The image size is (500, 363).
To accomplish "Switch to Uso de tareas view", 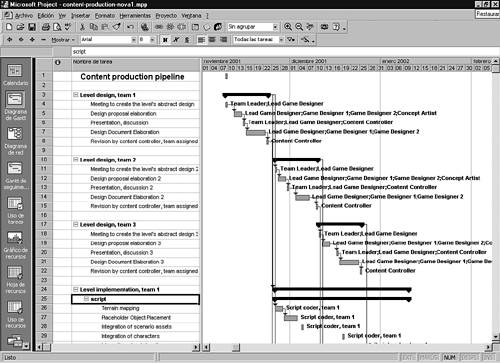I will point(15,211).
